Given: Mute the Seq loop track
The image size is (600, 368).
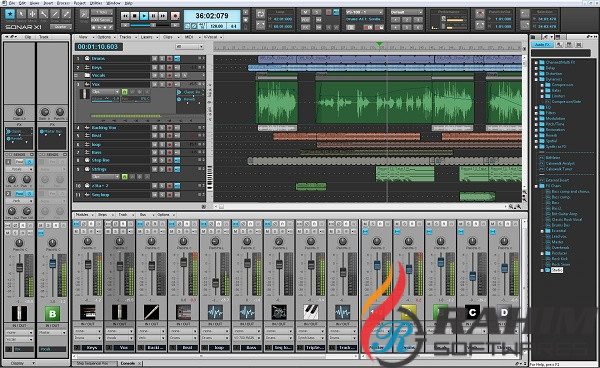Looking at the screenshot, I should pyautogui.click(x=154, y=195).
